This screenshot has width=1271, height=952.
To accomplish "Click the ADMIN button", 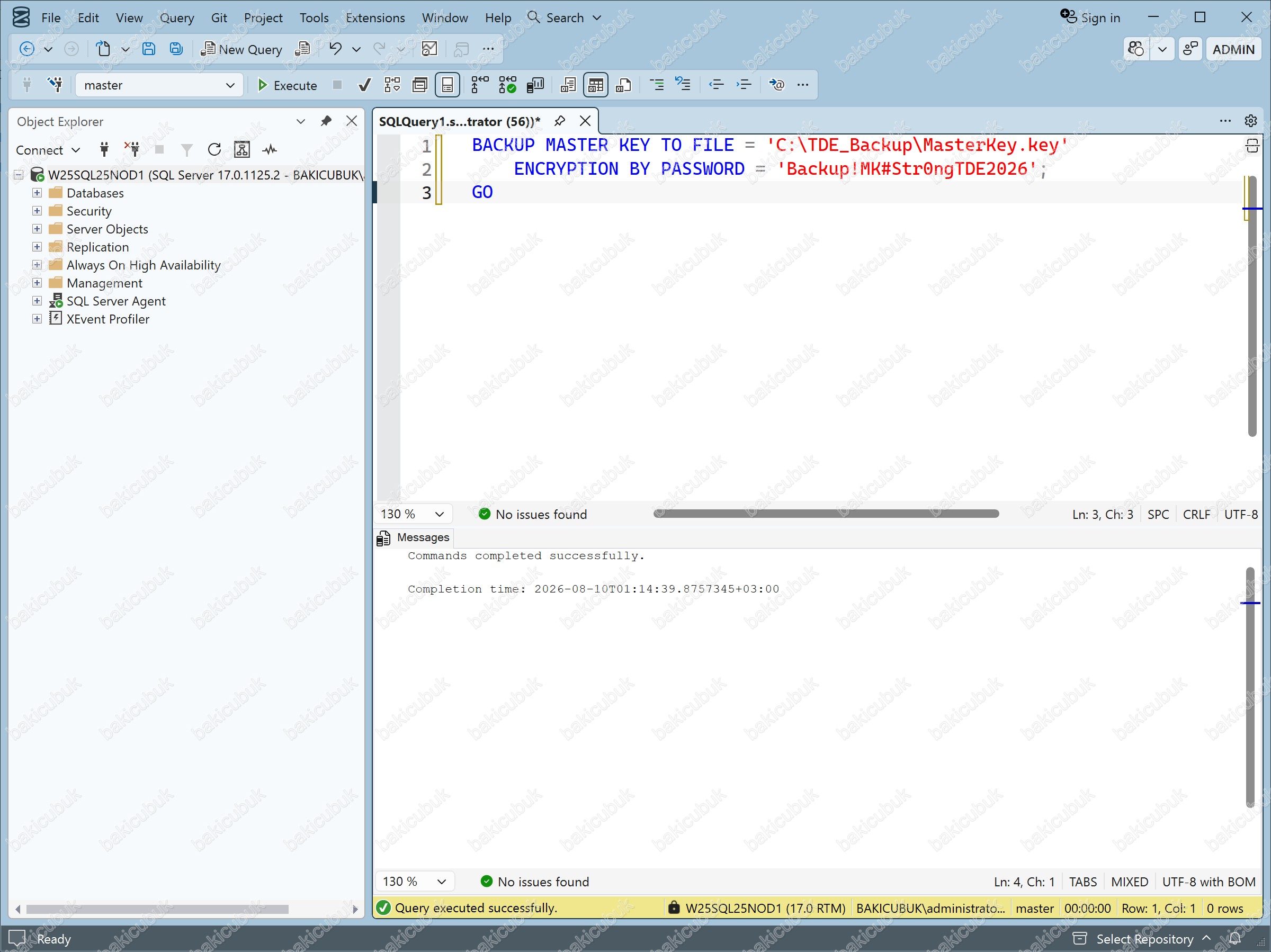I will 1233,49.
